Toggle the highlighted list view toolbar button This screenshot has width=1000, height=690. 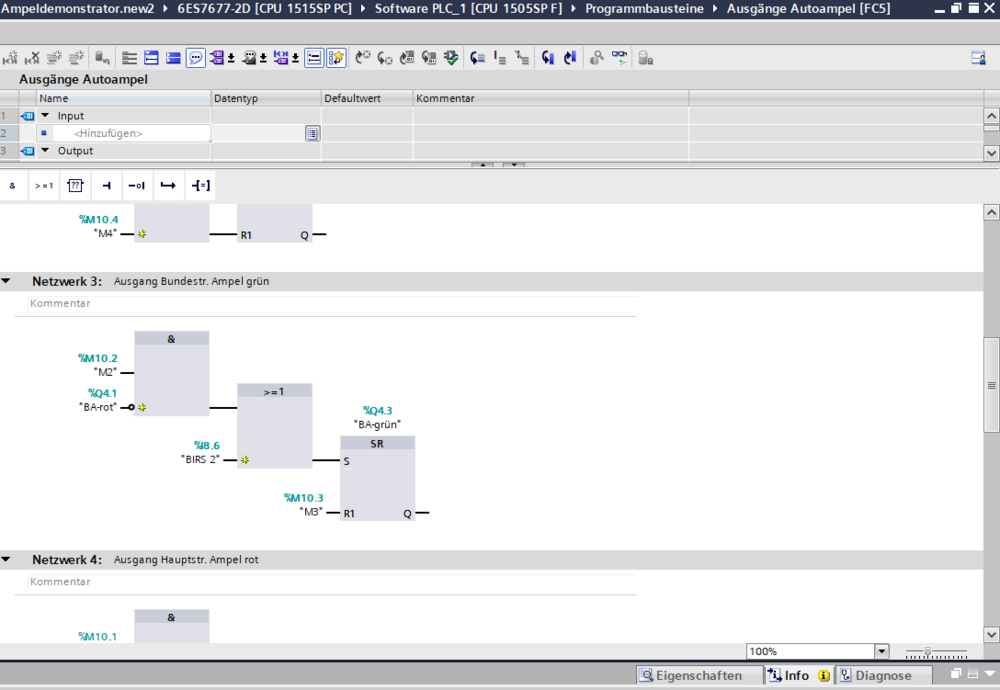(x=314, y=58)
